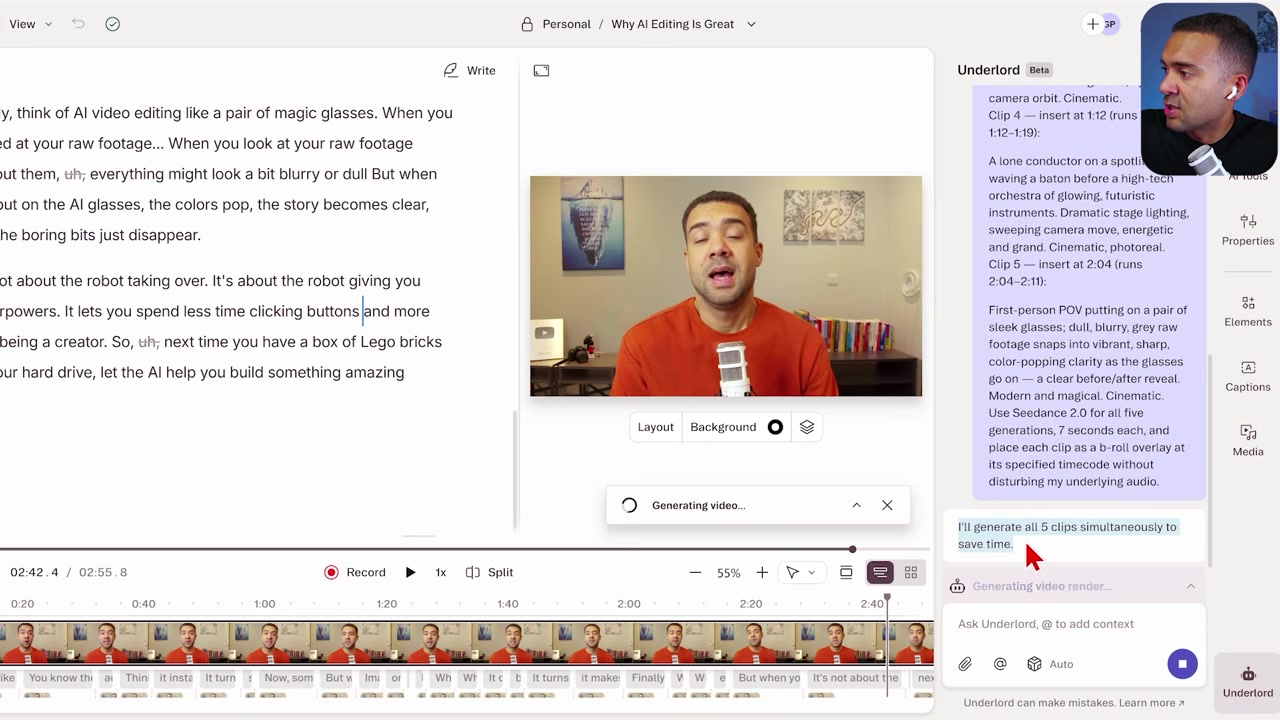Click the Record button
This screenshot has width=1280, height=720.
point(355,572)
